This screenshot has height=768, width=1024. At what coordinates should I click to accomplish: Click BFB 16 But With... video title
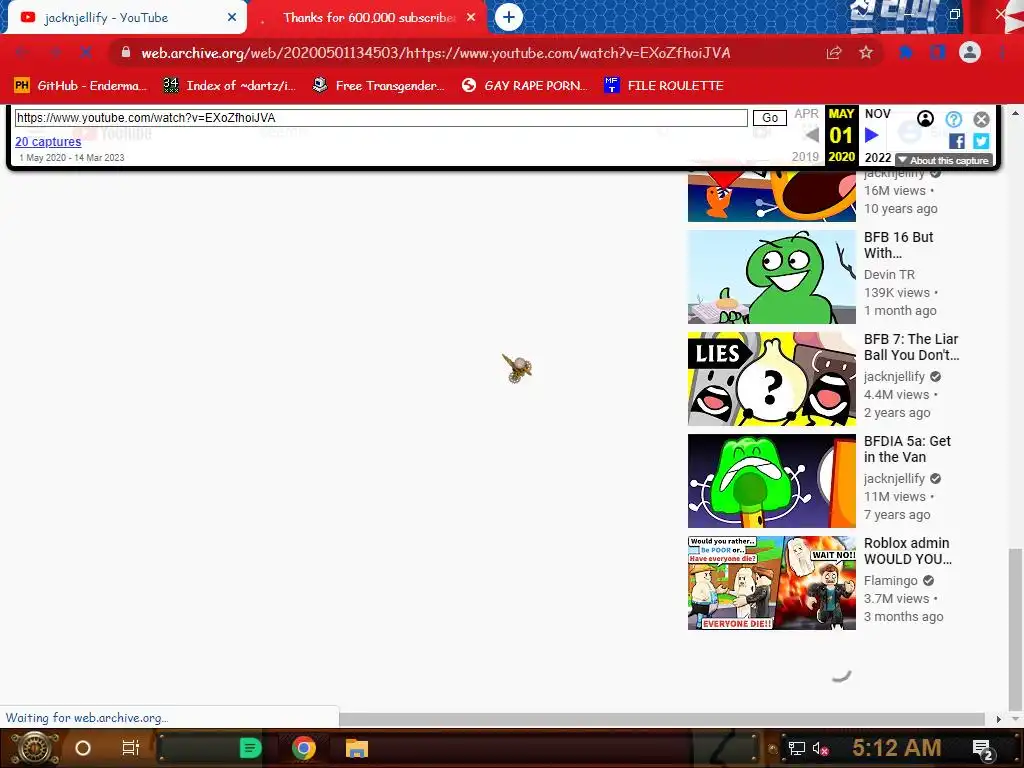(899, 245)
